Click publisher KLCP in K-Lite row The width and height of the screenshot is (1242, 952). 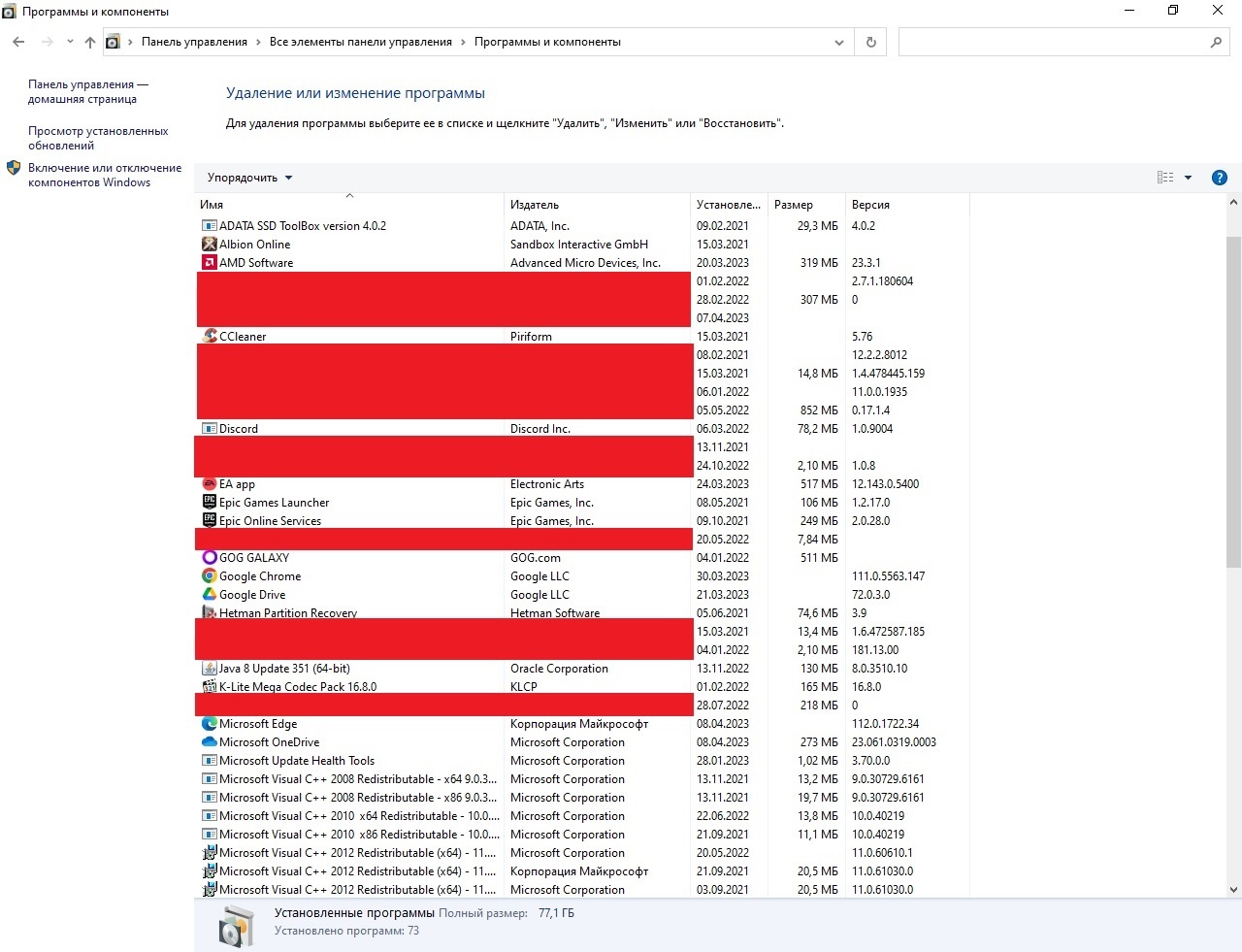click(x=524, y=687)
